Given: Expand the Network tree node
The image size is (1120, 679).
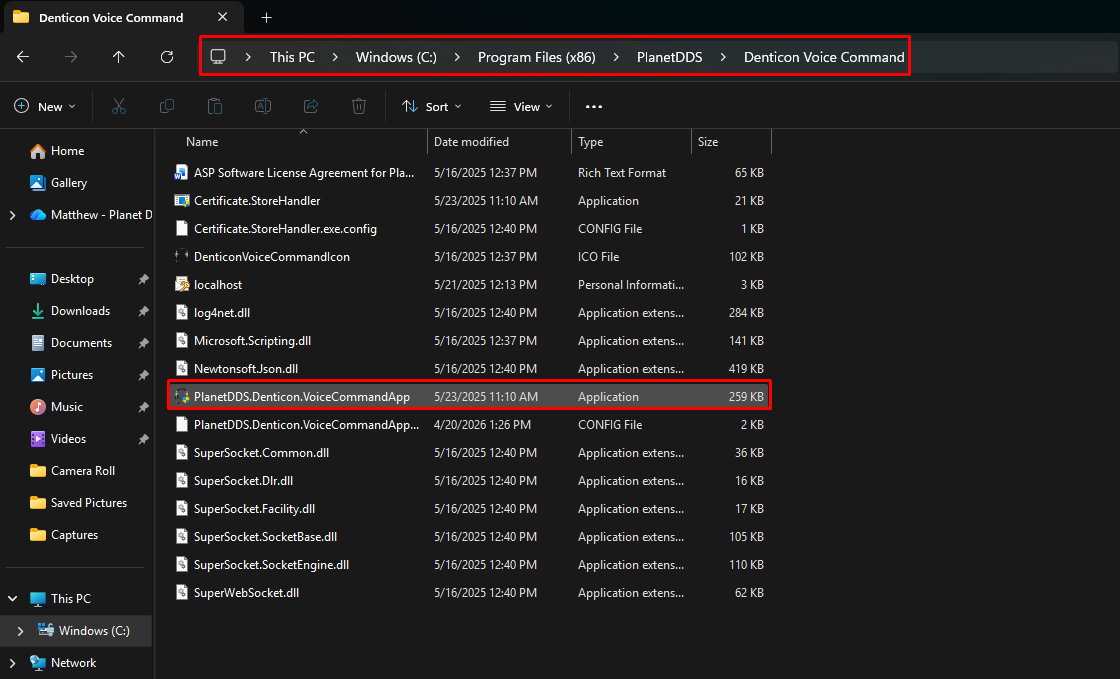Looking at the screenshot, I should click(12, 663).
